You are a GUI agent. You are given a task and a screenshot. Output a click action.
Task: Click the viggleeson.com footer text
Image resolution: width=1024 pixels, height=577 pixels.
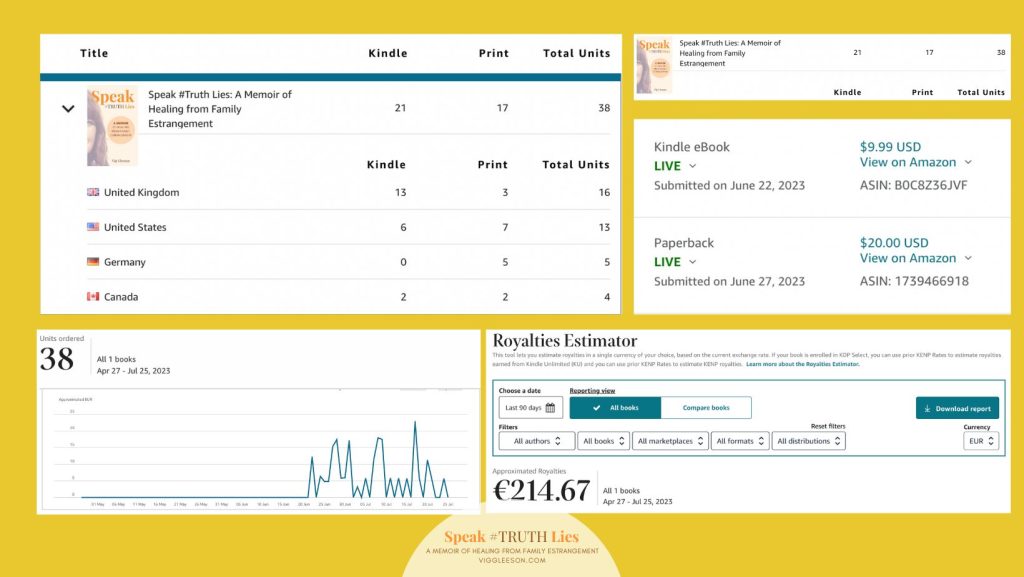point(512,560)
